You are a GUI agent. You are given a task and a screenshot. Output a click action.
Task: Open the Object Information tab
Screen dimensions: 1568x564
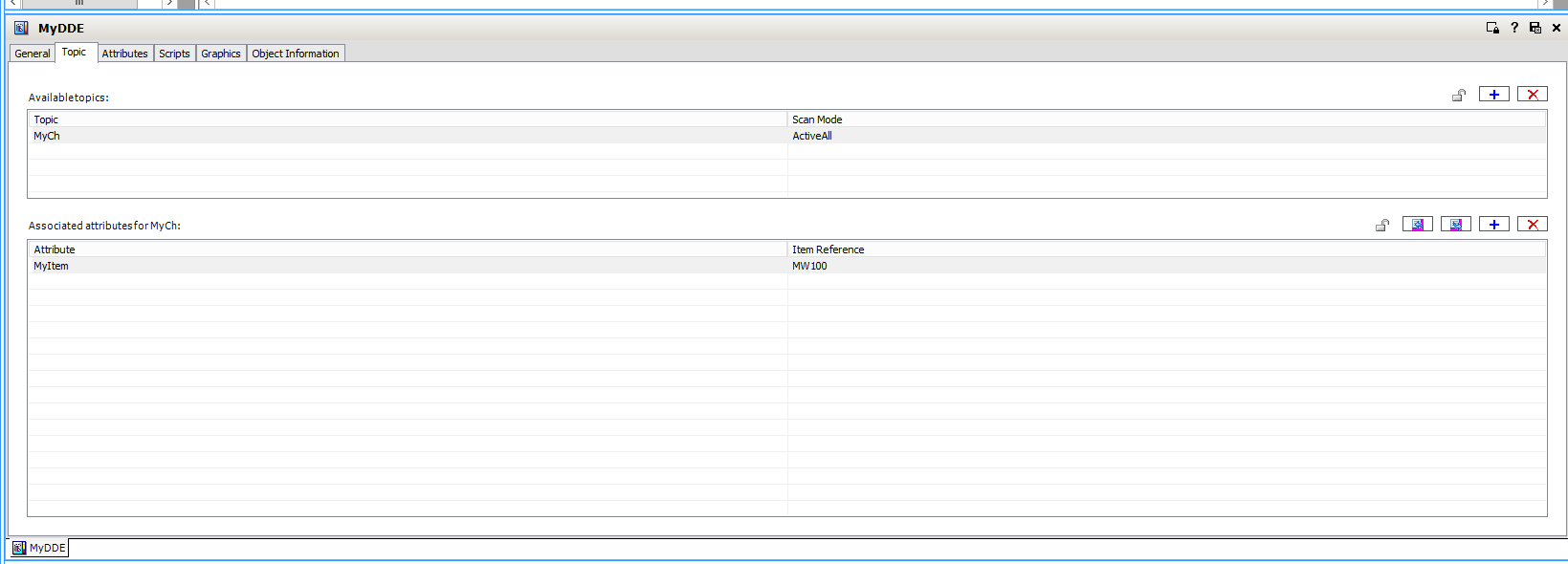point(296,54)
